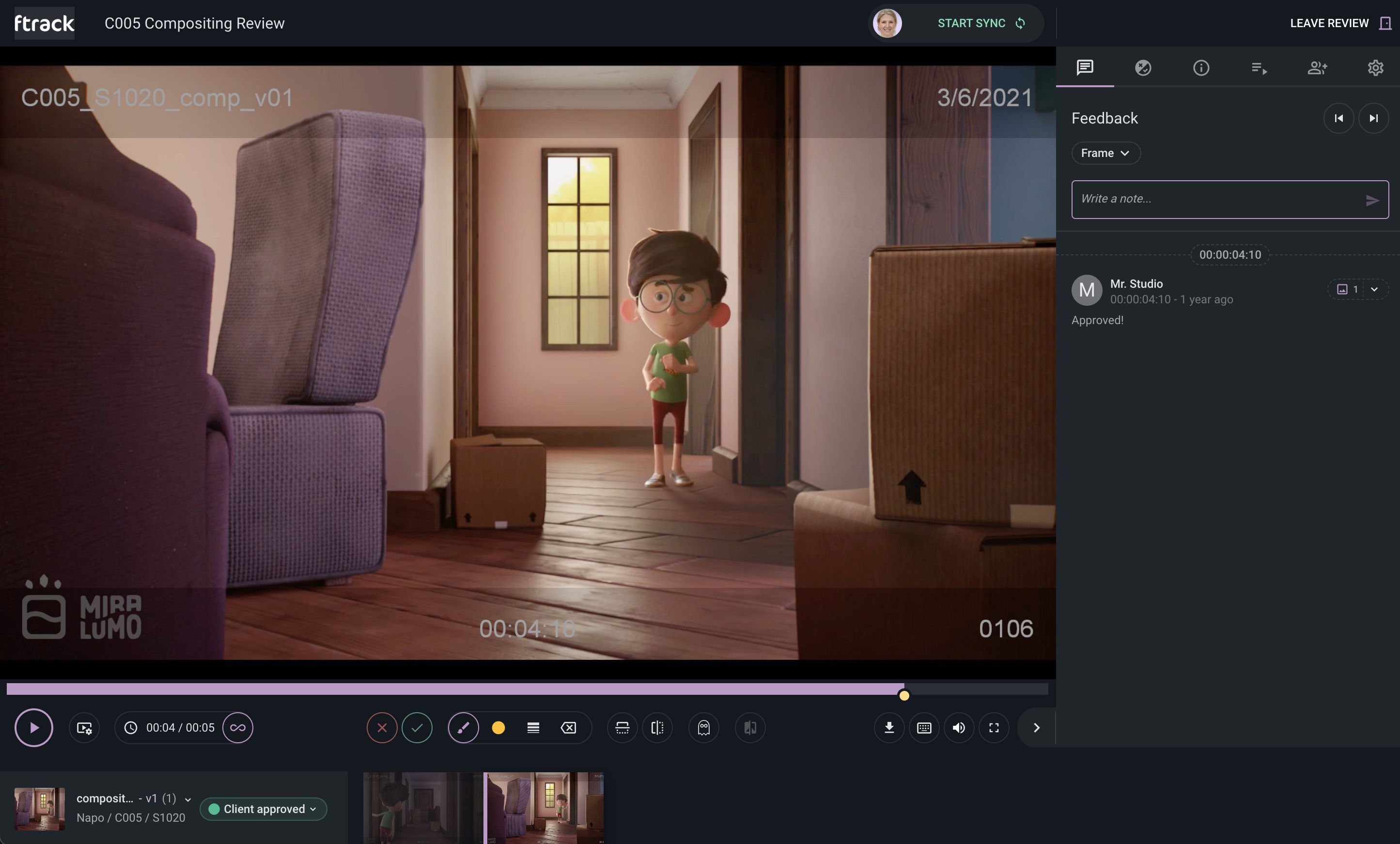Toggle the infinity loop playback button
This screenshot has height=844, width=1400.
(237, 728)
